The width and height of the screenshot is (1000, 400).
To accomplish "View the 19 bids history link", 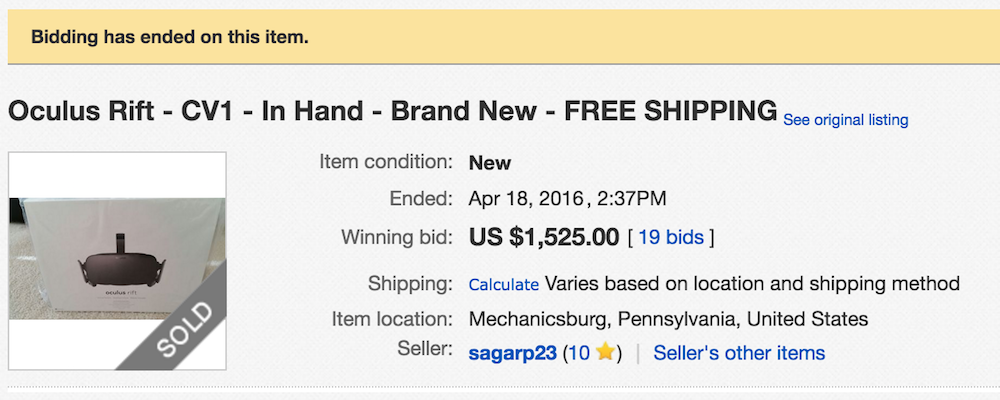I will pyautogui.click(x=670, y=238).
